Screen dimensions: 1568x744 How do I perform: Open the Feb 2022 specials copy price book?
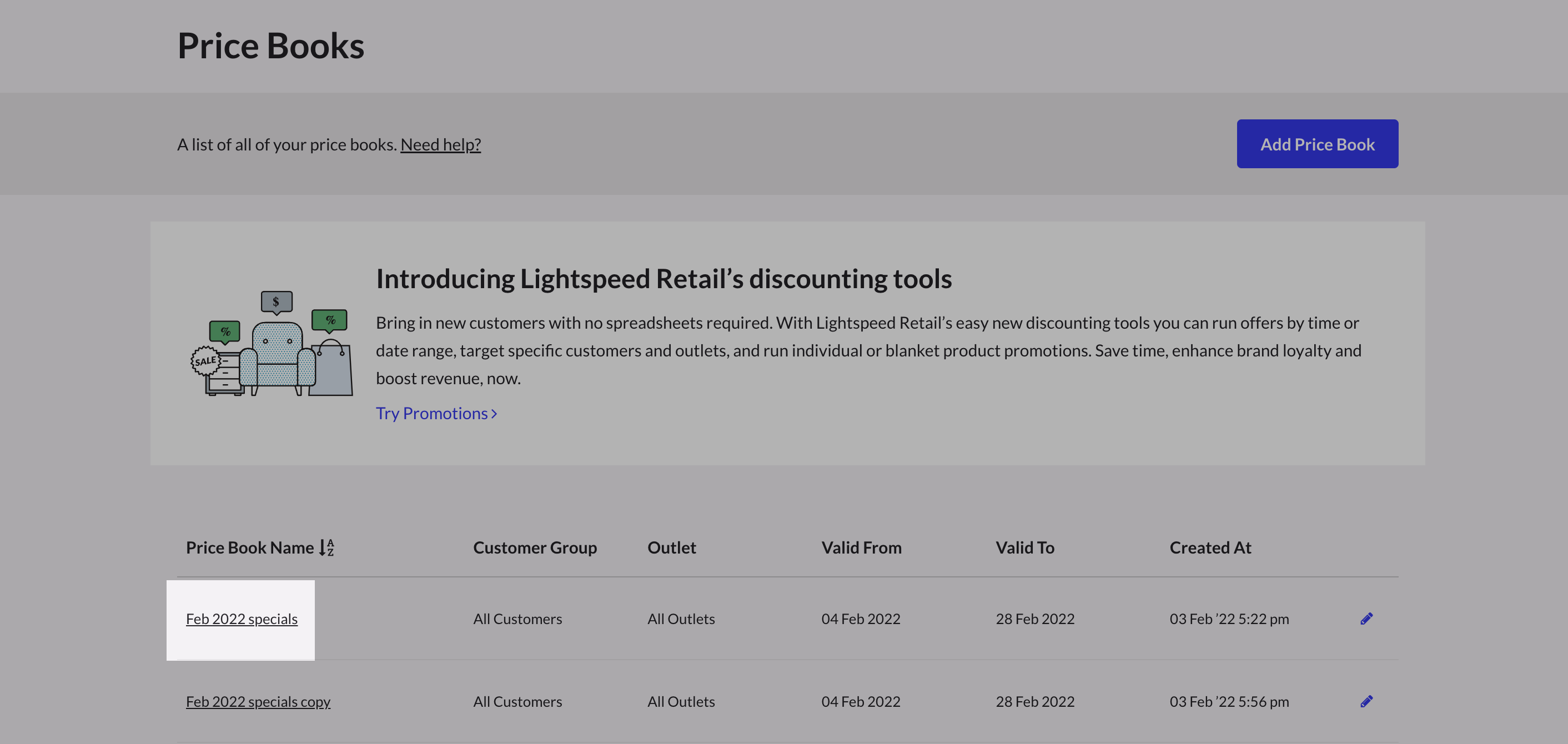tap(258, 701)
